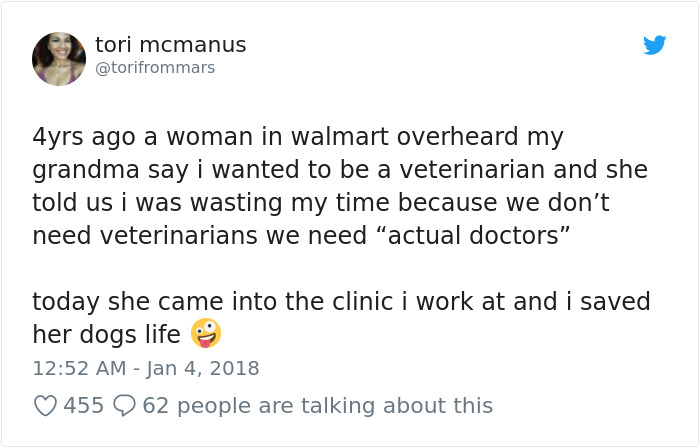Click the 455 likes count

[x=83, y=406]
